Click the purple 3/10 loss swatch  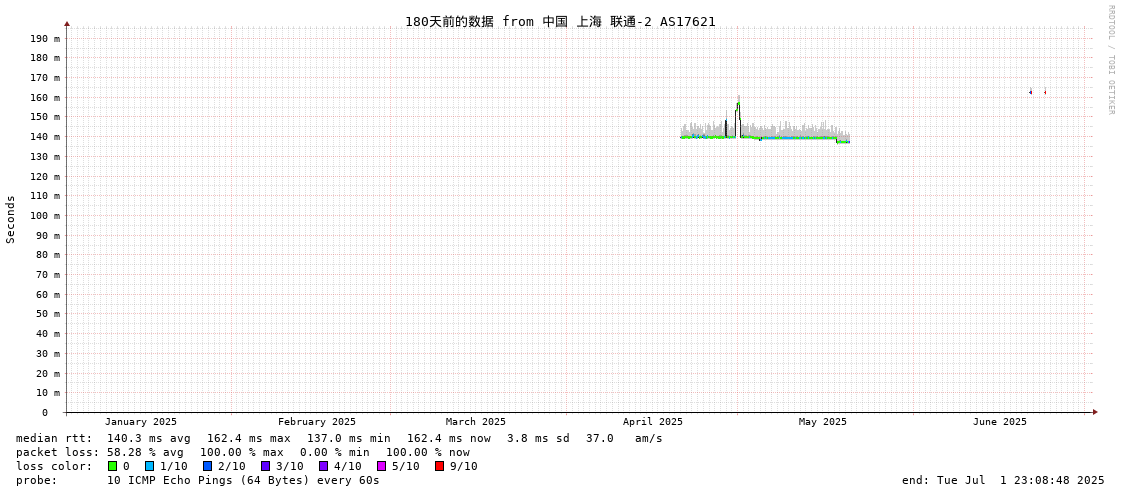(265, 466)
